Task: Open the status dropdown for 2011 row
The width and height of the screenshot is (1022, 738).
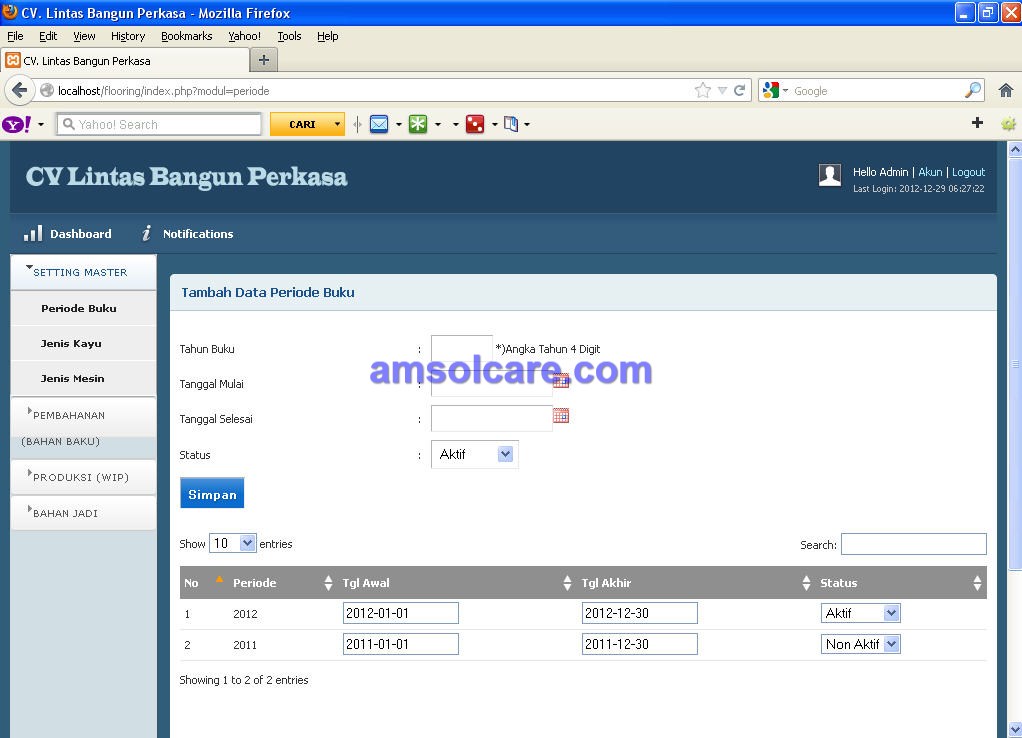Action: (860, 644)
